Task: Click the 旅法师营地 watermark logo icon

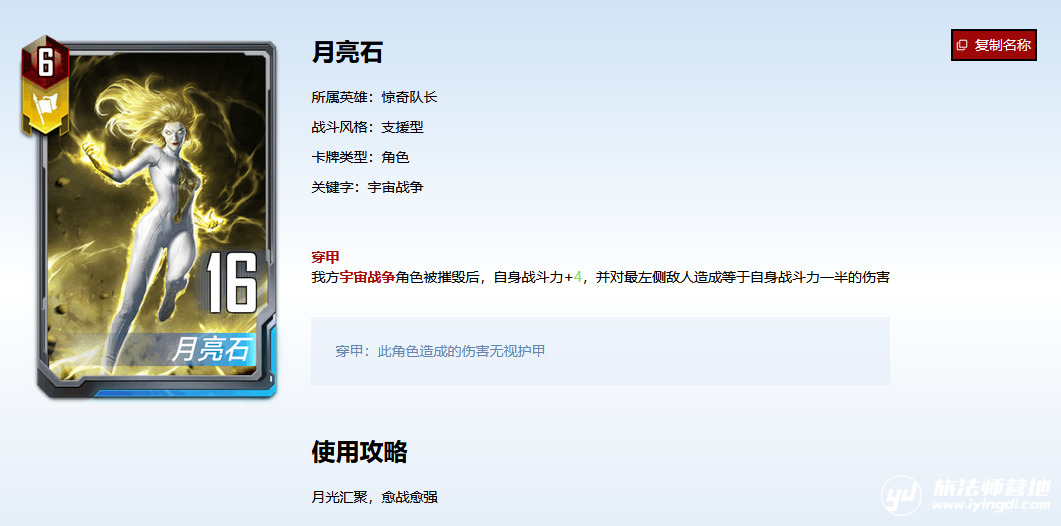Action: (900, 495)
